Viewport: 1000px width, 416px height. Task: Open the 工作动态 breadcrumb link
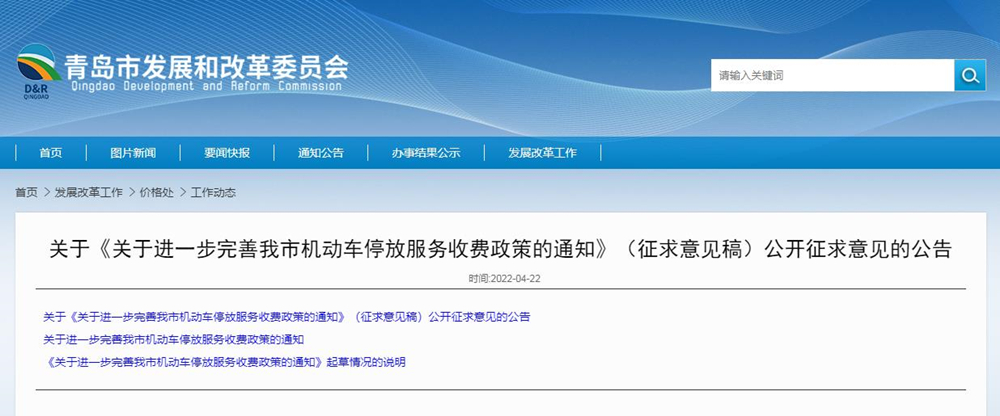pyautogui.click(x=213, y=192)
